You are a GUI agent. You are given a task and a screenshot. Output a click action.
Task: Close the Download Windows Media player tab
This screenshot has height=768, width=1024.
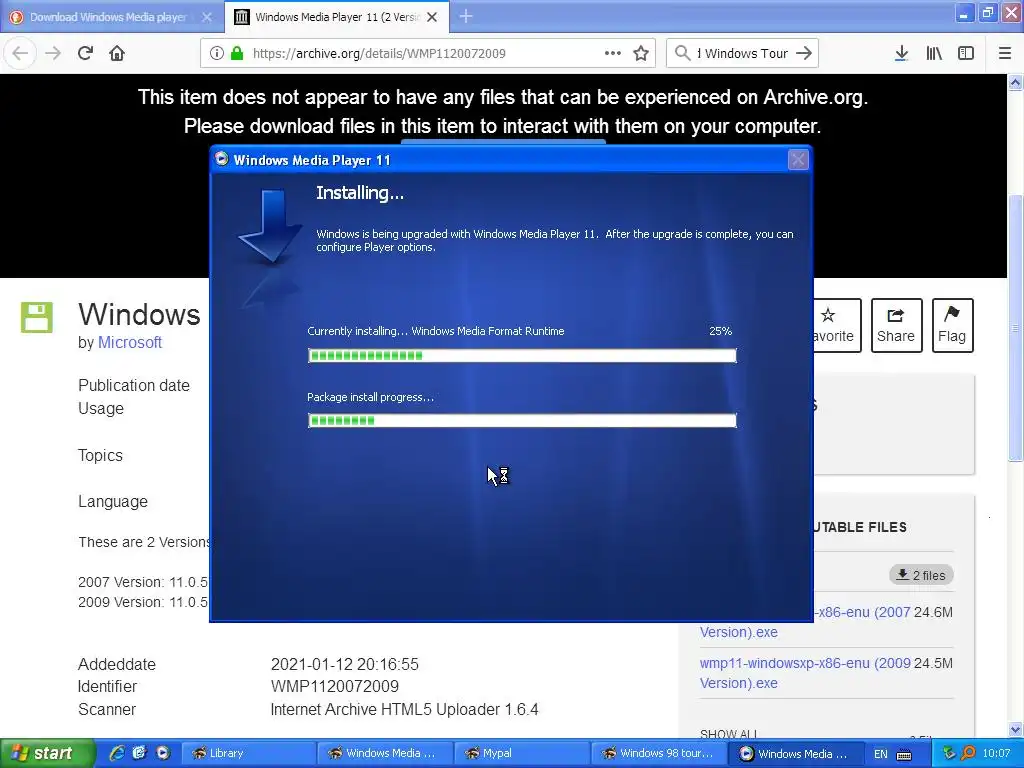pyautogui.click(x=207, y=17)
